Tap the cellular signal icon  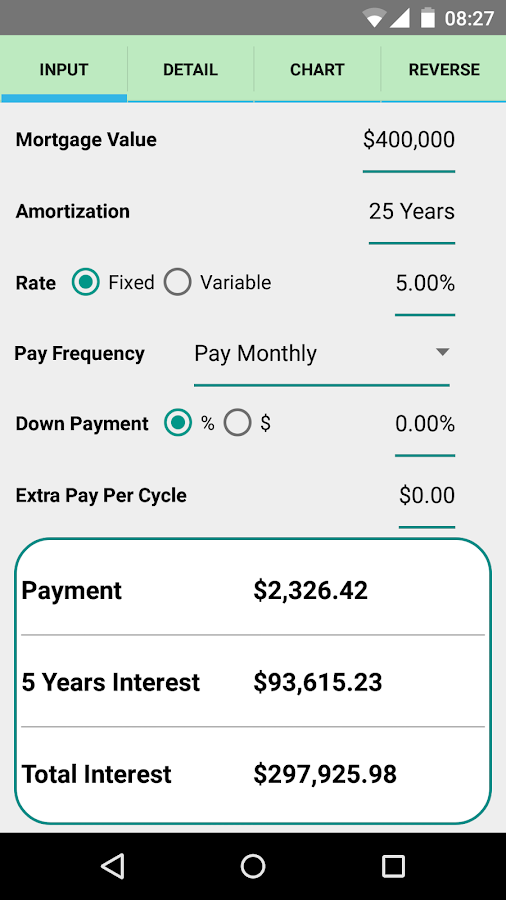(x=399, y=18)
